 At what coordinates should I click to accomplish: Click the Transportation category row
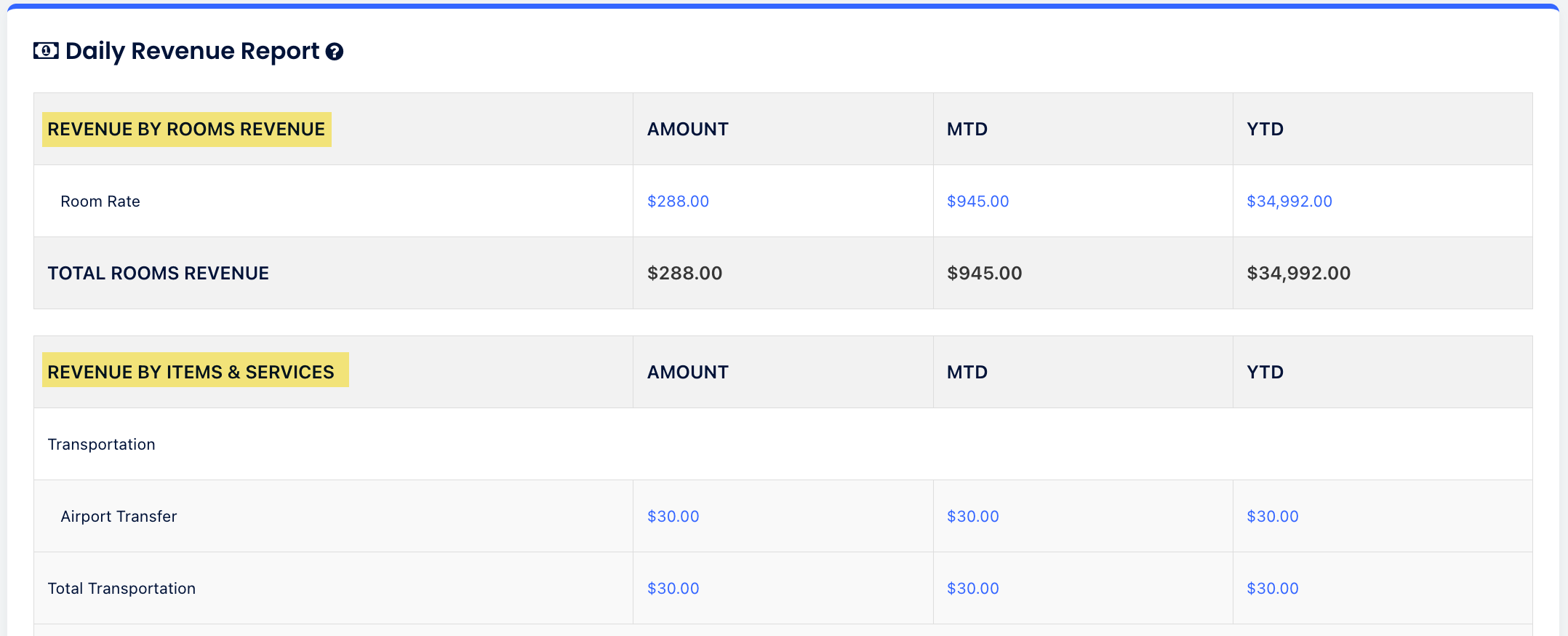[x=101, y=445]
